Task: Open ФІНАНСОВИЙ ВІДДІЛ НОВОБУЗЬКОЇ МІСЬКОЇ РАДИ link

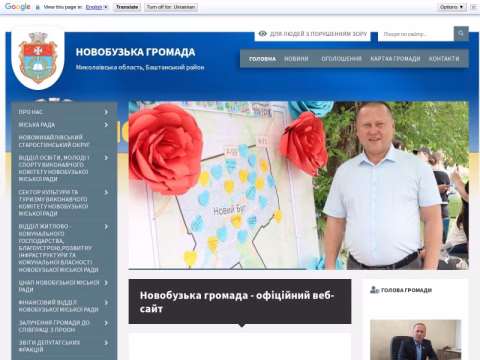Action: [x=58, y=306]
